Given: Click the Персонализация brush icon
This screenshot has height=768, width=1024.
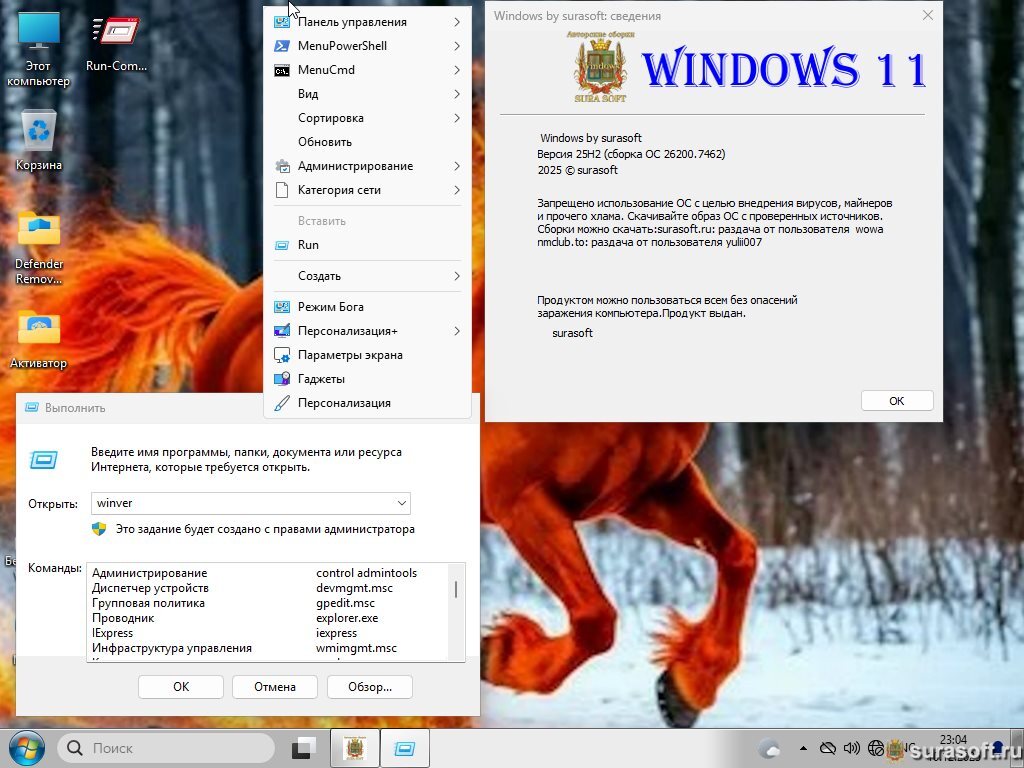Looking at the screenshot, I should 281,403.
